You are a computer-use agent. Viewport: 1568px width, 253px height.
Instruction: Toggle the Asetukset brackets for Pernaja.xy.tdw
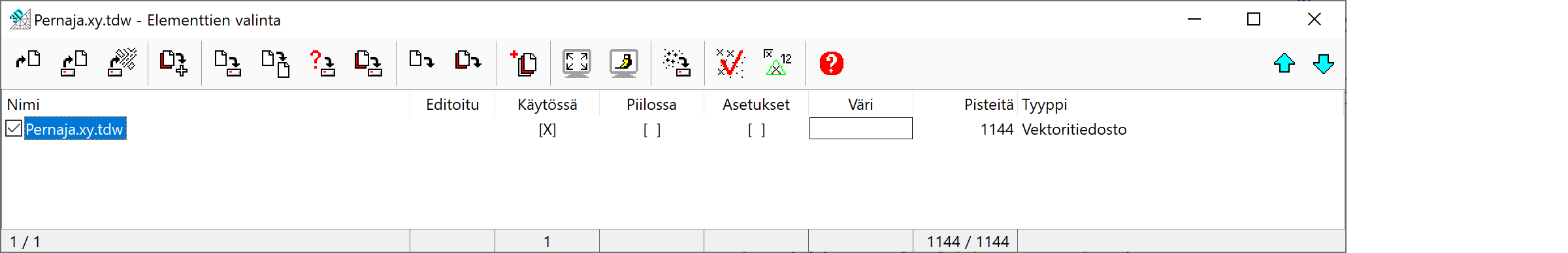[757, 129]
